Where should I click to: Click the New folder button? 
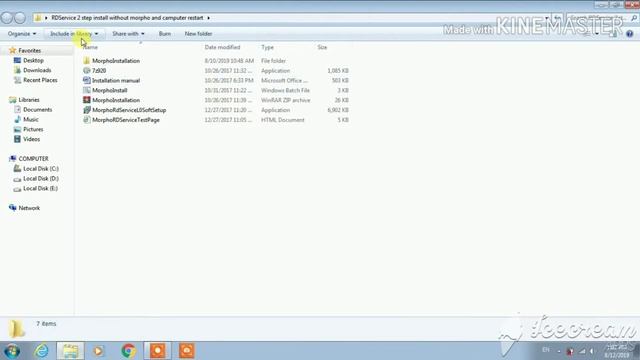pos(198,34)
